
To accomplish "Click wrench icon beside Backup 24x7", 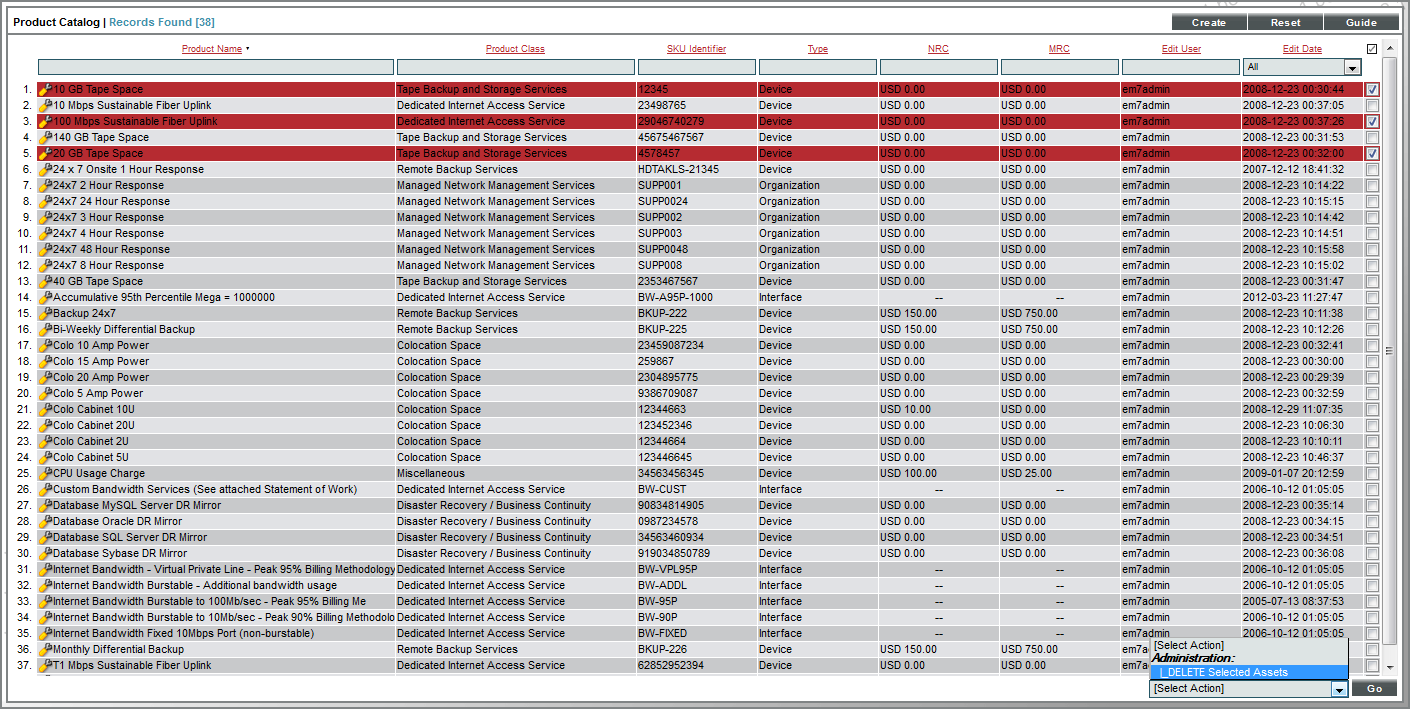I will [x=45, y=314].
